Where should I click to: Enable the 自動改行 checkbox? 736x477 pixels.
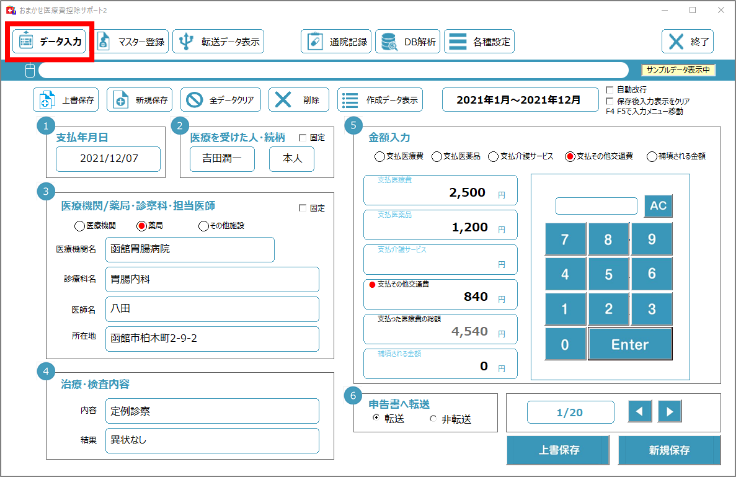pyautogui.click(x=609, y=90)
